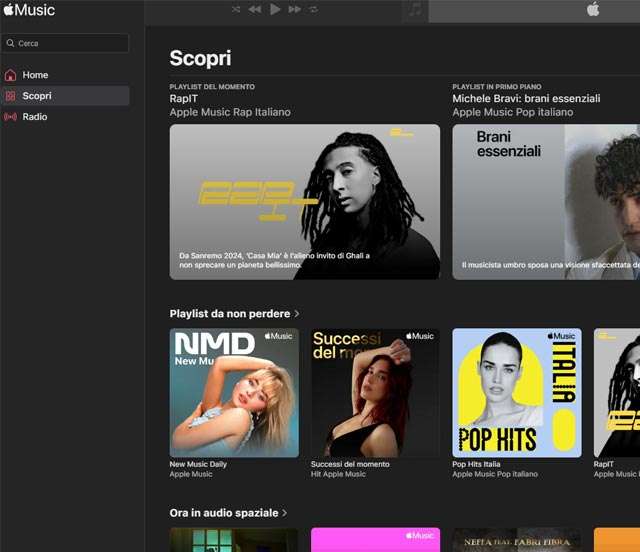Open the partially visible RapIT playlist cover

pos(617,393)
